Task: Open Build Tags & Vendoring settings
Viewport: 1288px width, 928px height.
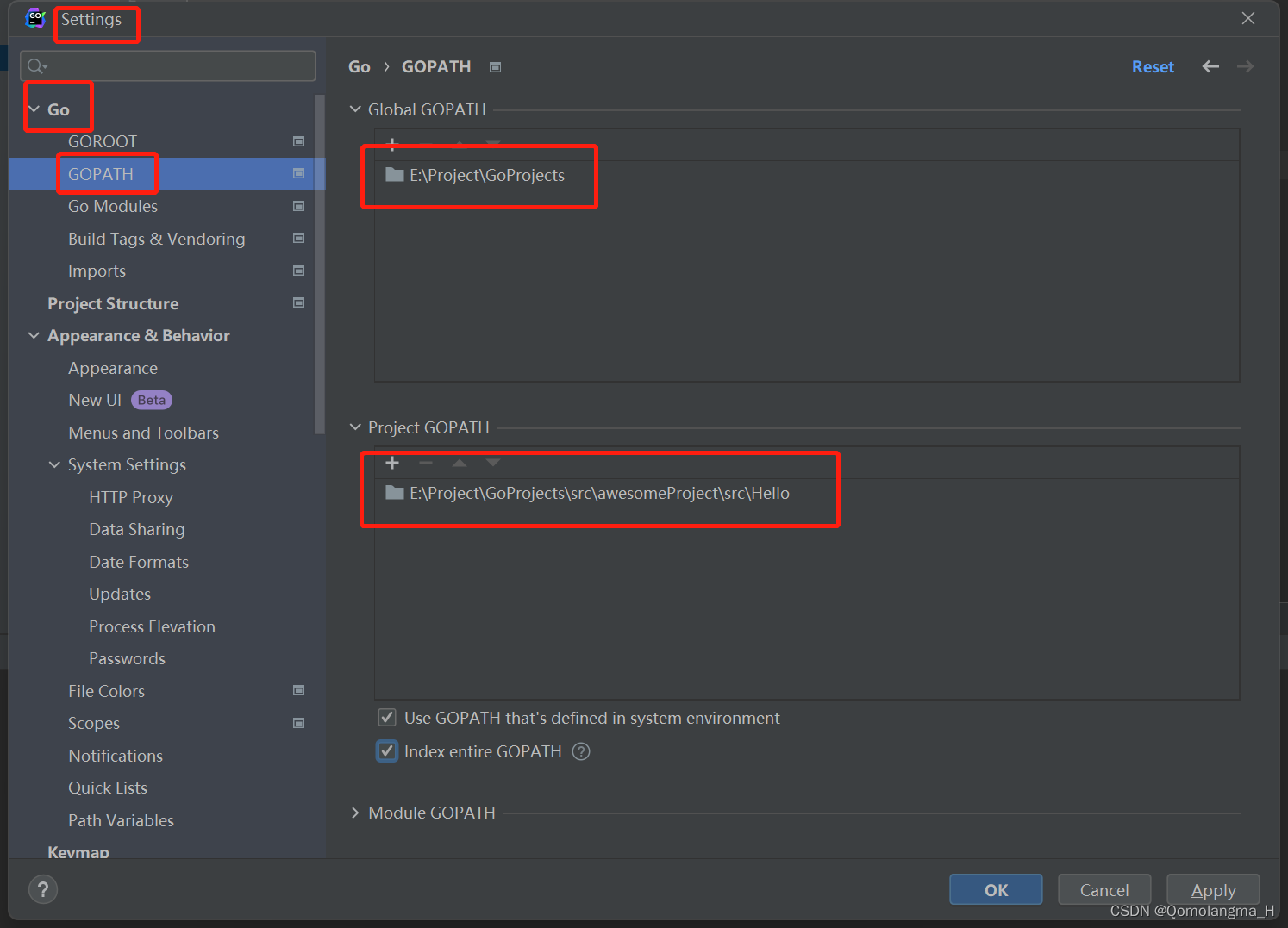Action: pos(156,239)
